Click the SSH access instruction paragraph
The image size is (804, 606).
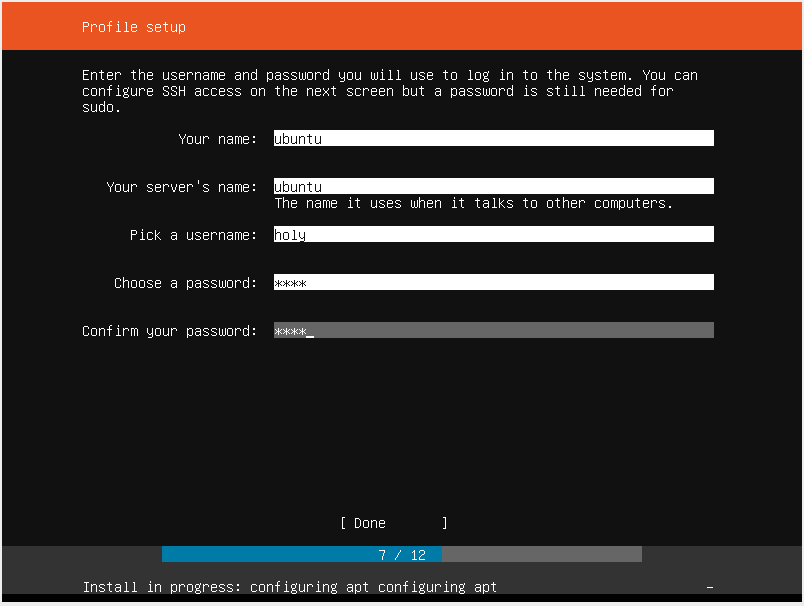(x=390, y=91)
